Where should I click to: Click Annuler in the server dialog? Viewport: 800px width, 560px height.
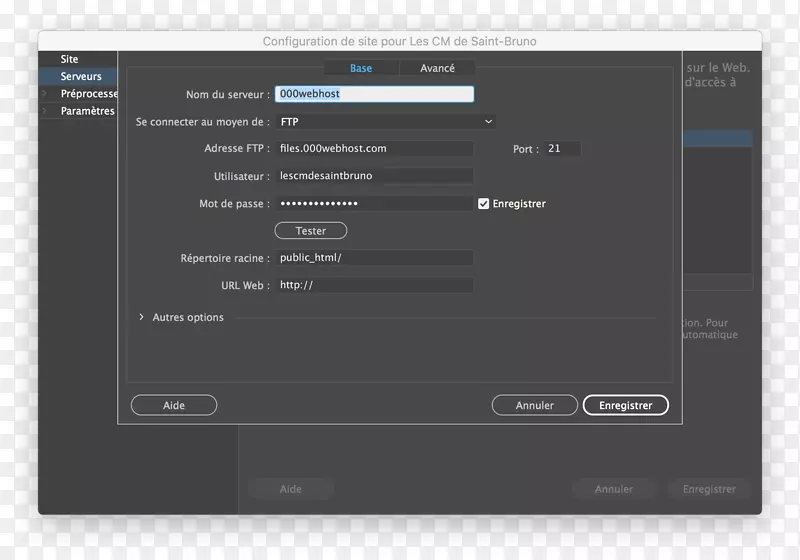535,405
